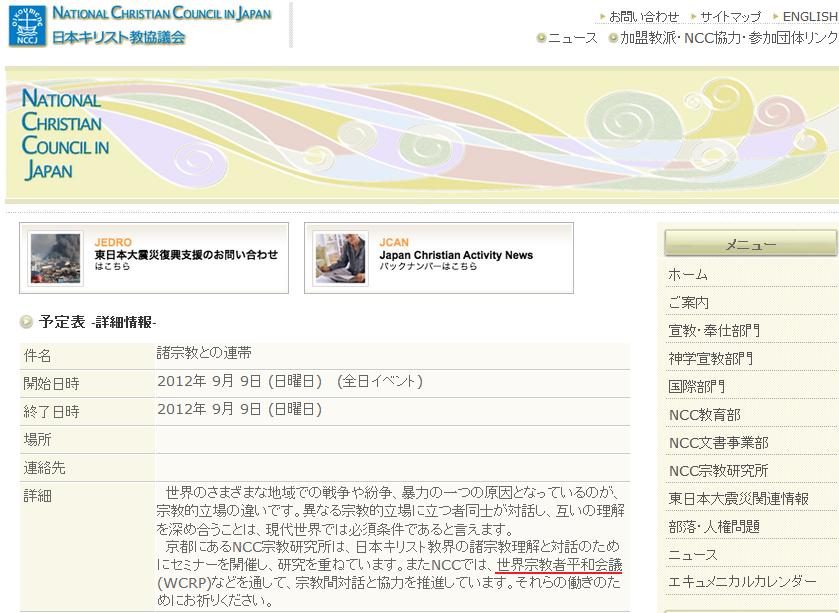Open NCC教育部 menu item
Viewport: 839px width, 613px height.
(704, 415)
